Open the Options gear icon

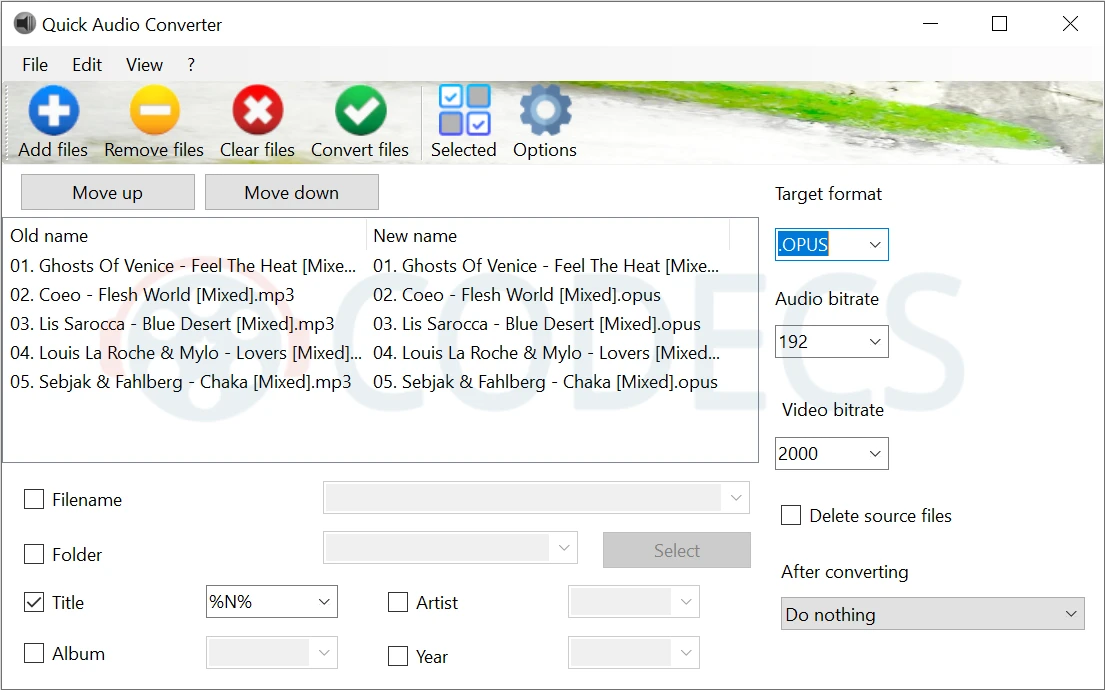pos(545,111)
